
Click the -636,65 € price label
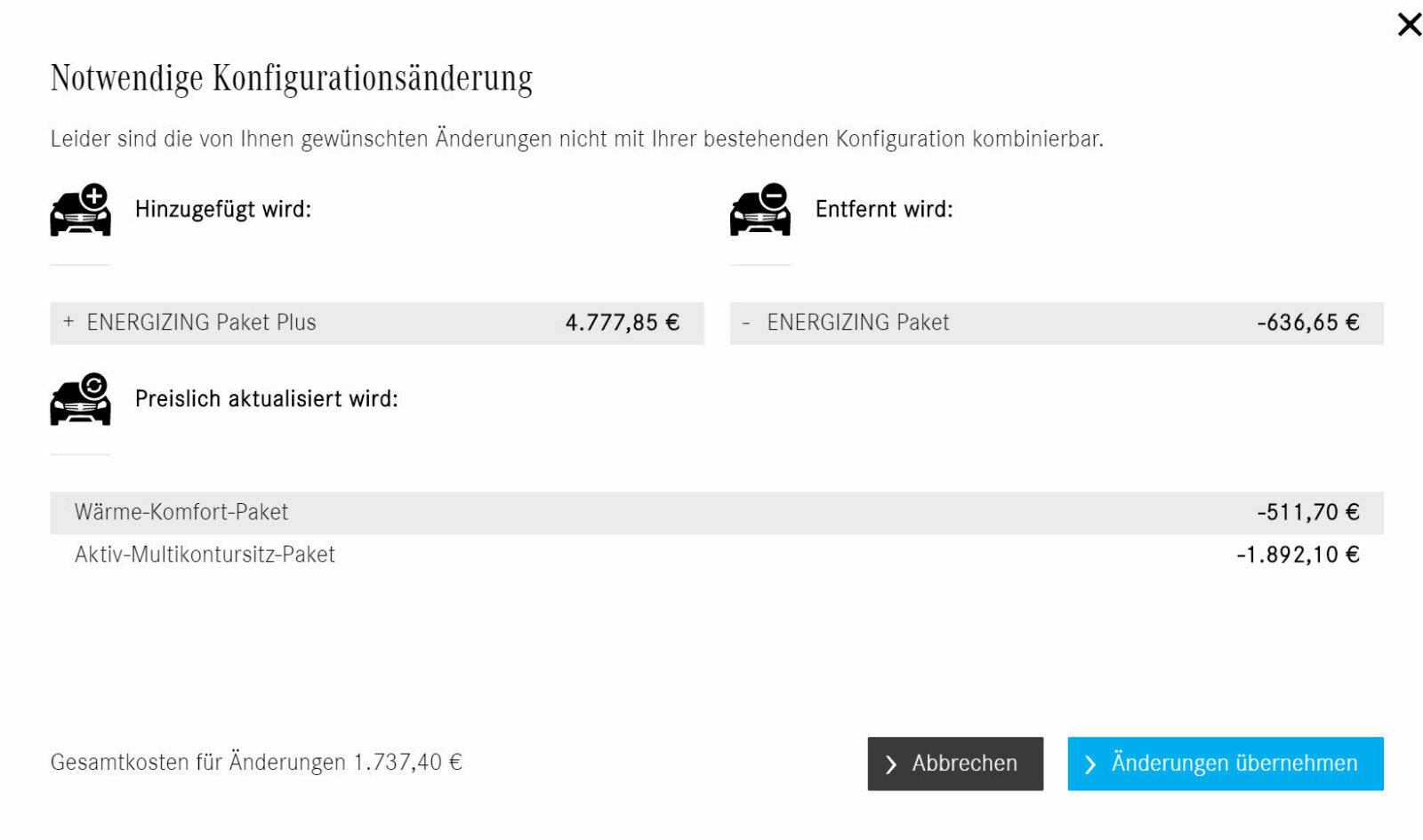[1309, 323]
